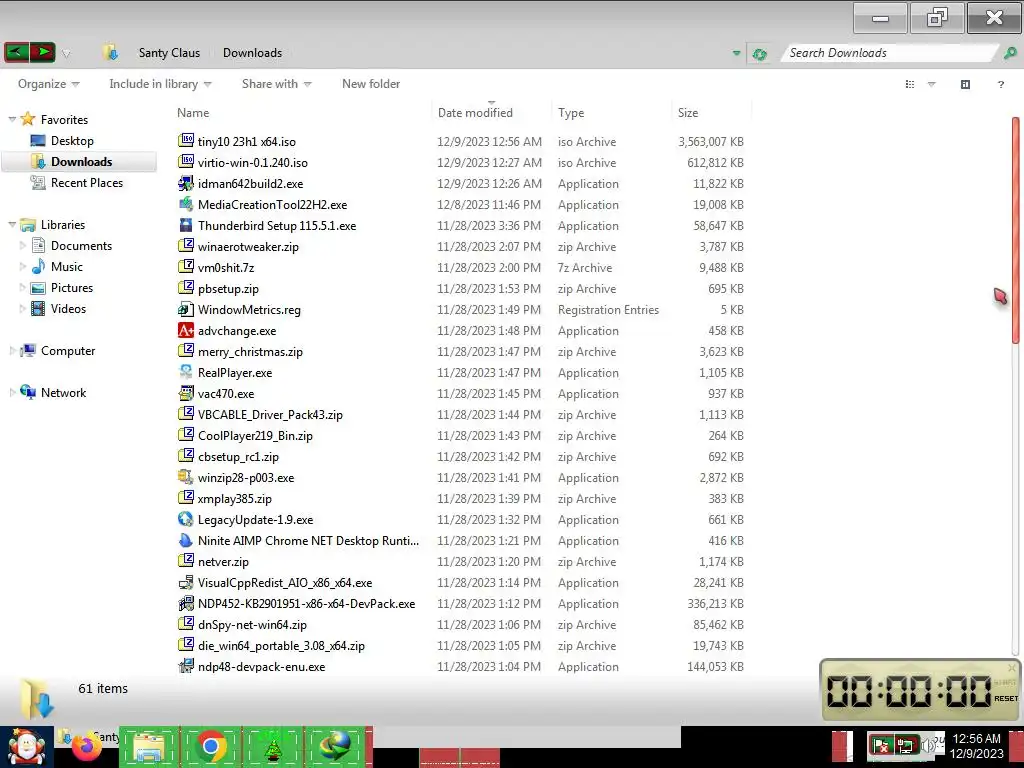Open Internet Download Manager taskbar icon

pyautogui.click(x=334, y=746)
